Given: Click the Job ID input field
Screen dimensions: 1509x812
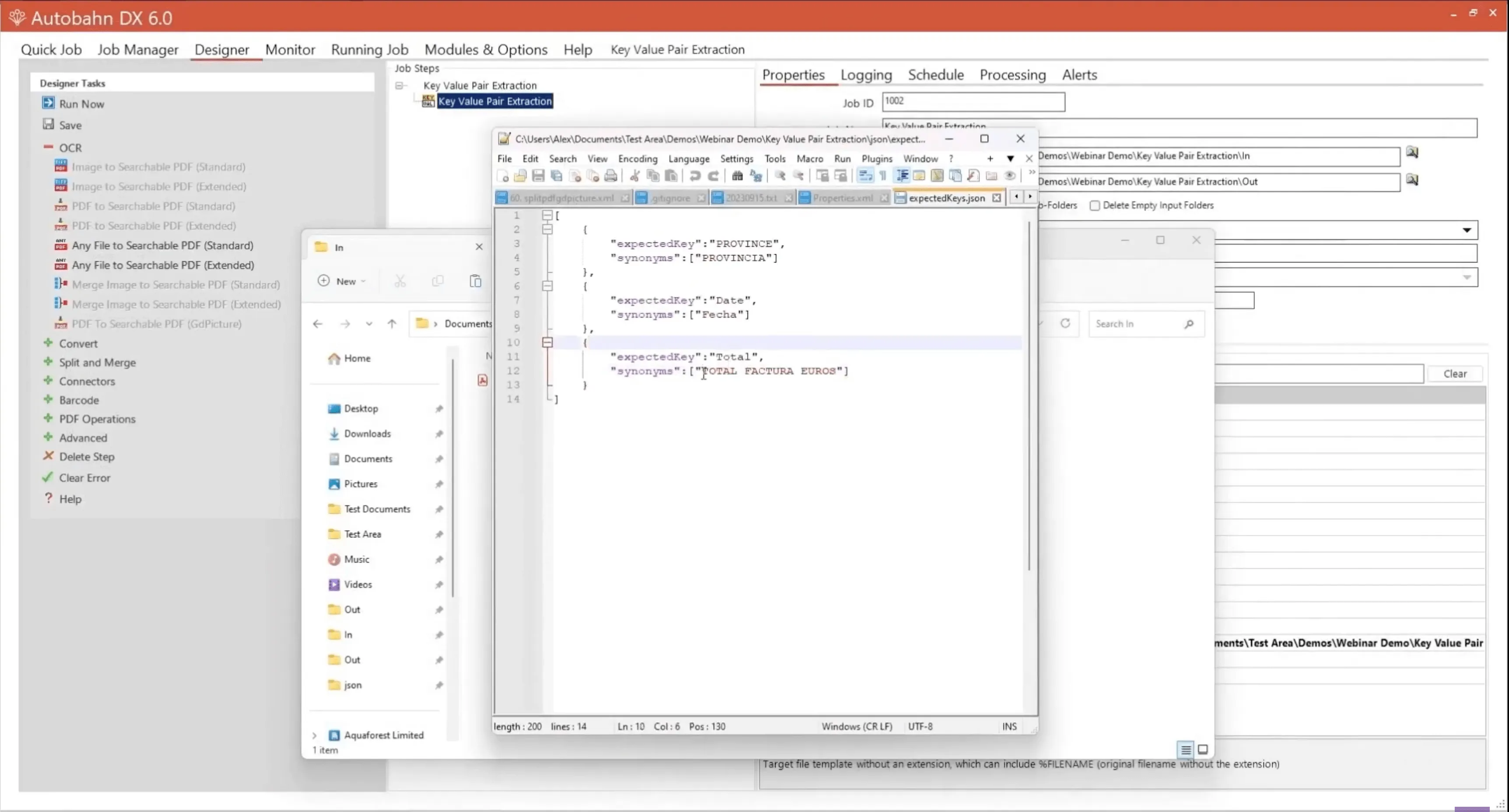Looking at the screenshot, I should [973, 102].
